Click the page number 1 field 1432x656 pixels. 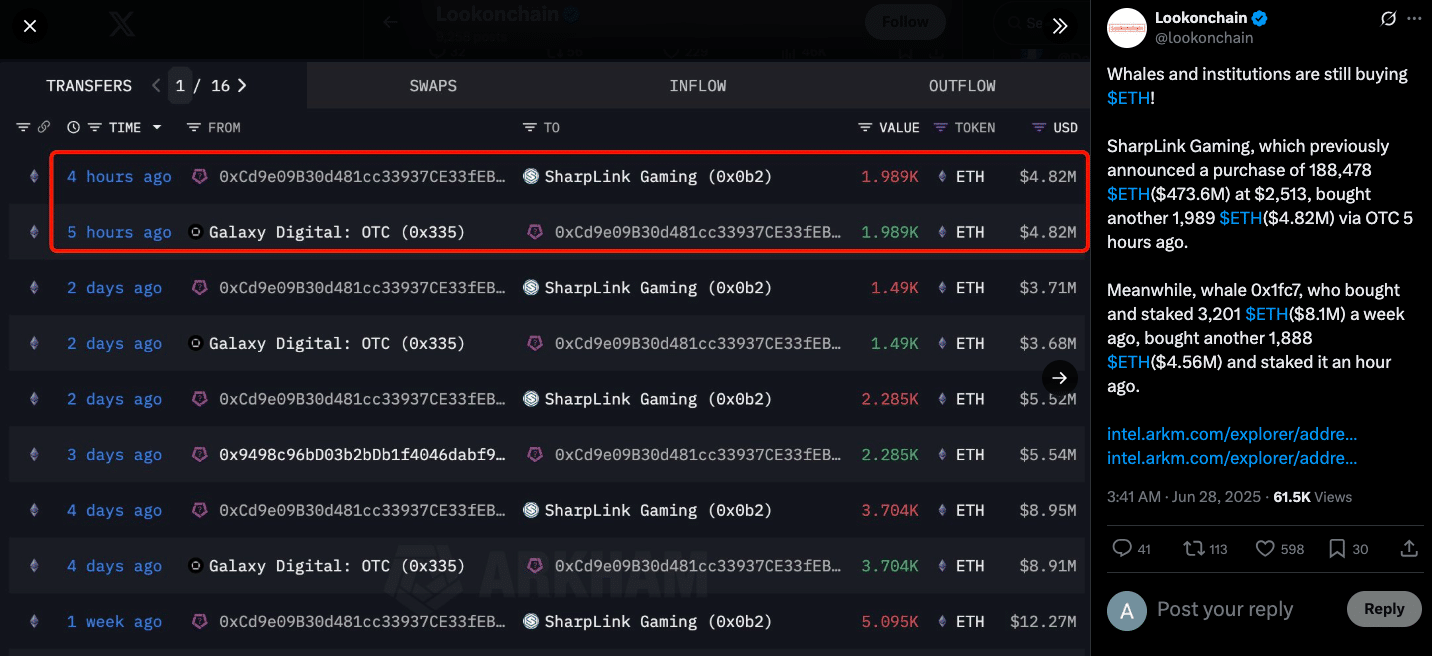(x=180, y=86)
